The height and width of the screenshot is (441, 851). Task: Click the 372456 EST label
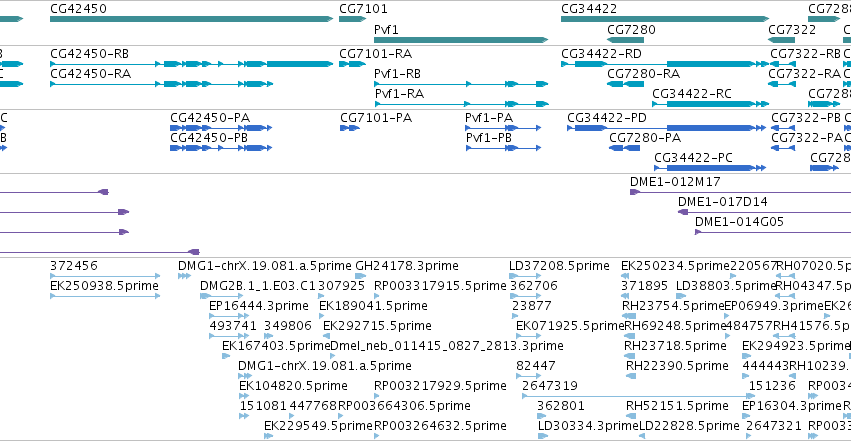click(x=74, y=266)
